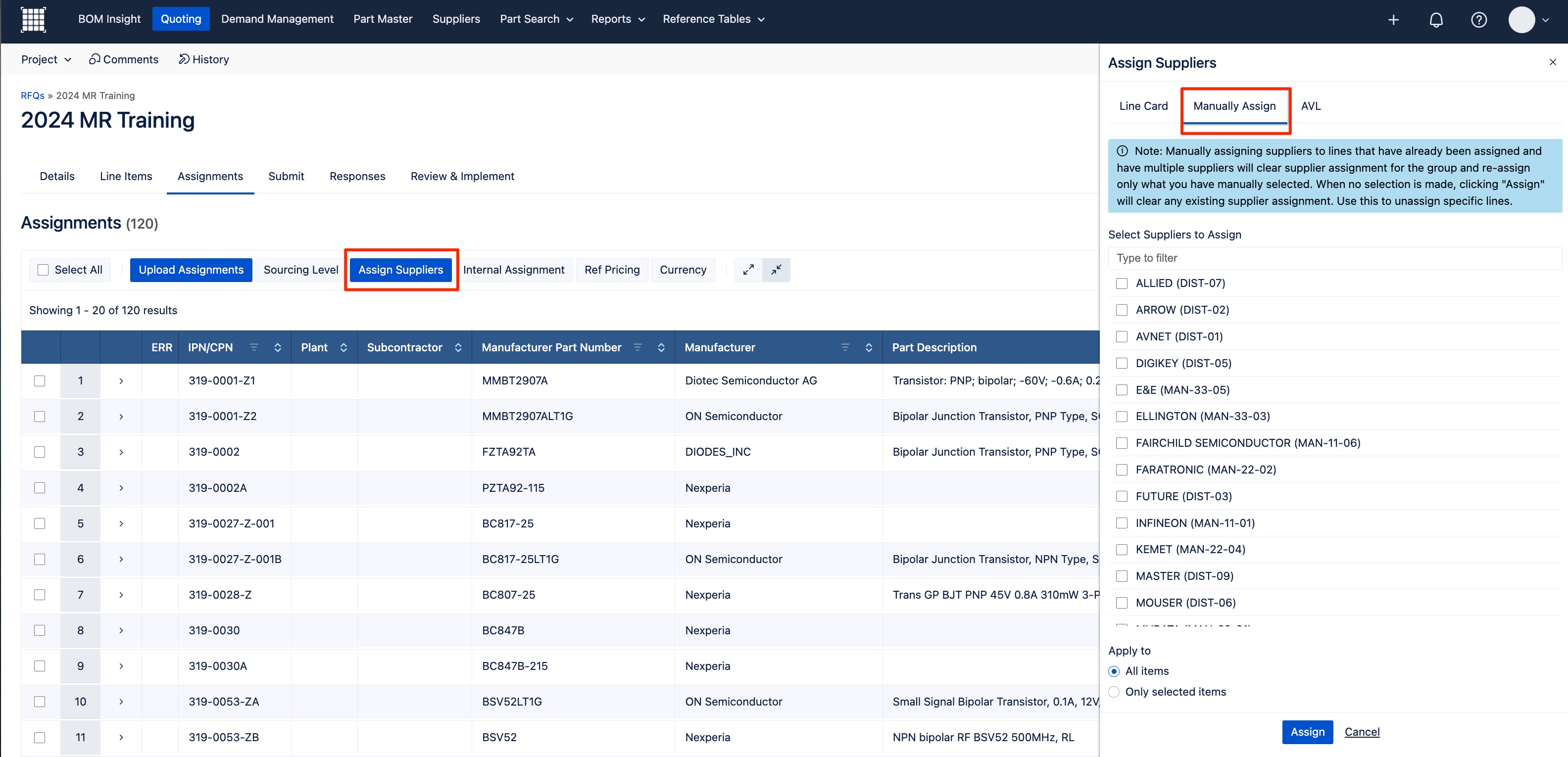Open the Responses tab
This screenshot has width=1568, height=757.
357,176
